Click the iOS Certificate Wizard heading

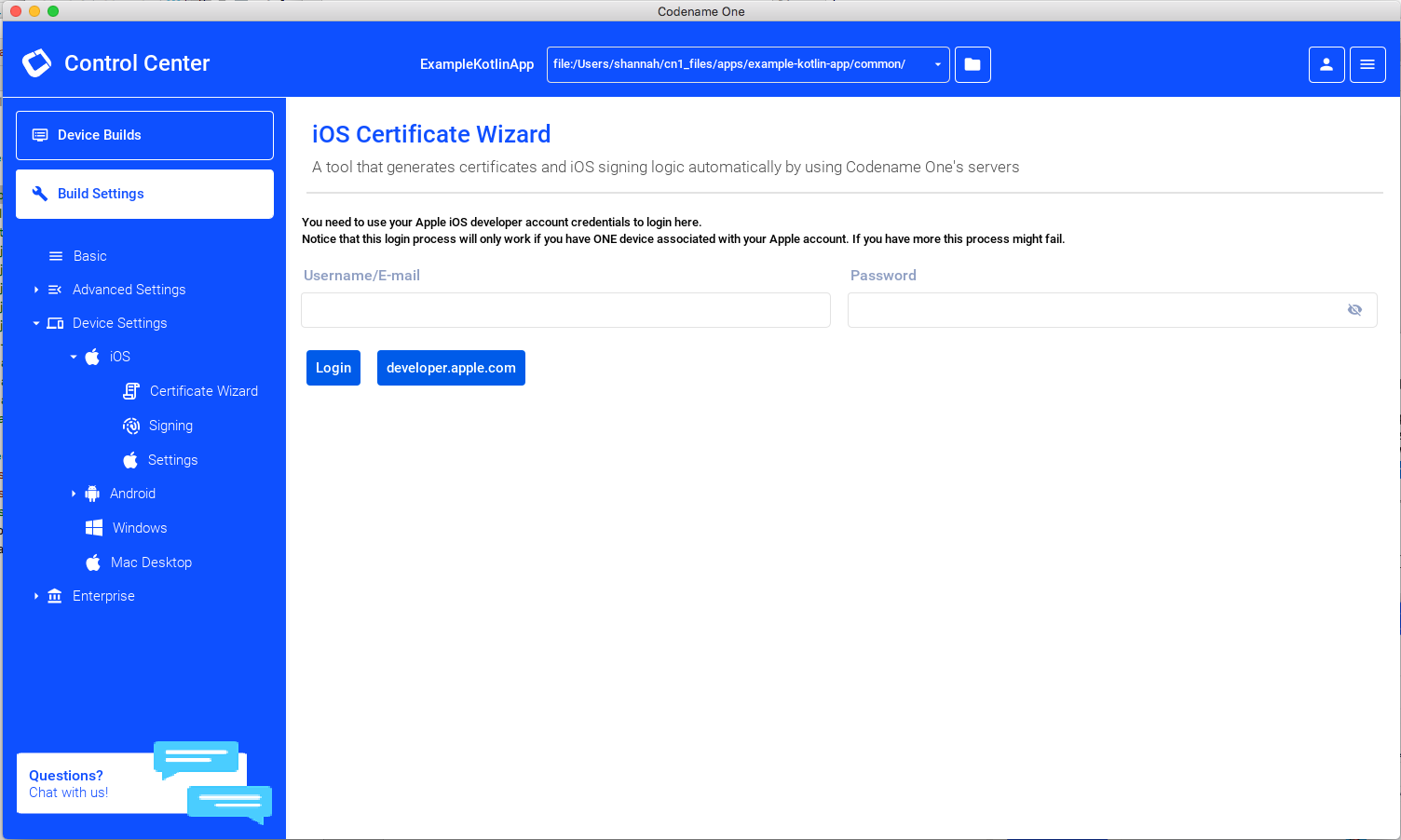click(431, 134)
